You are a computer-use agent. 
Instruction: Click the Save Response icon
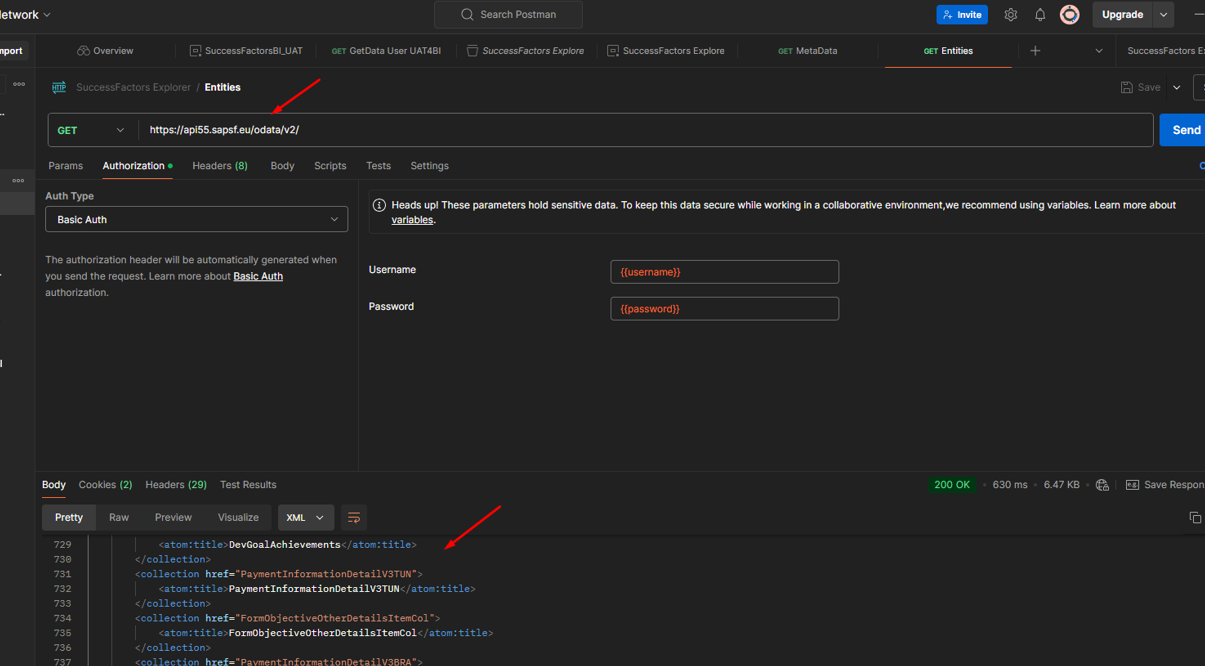pos(1132,485)
